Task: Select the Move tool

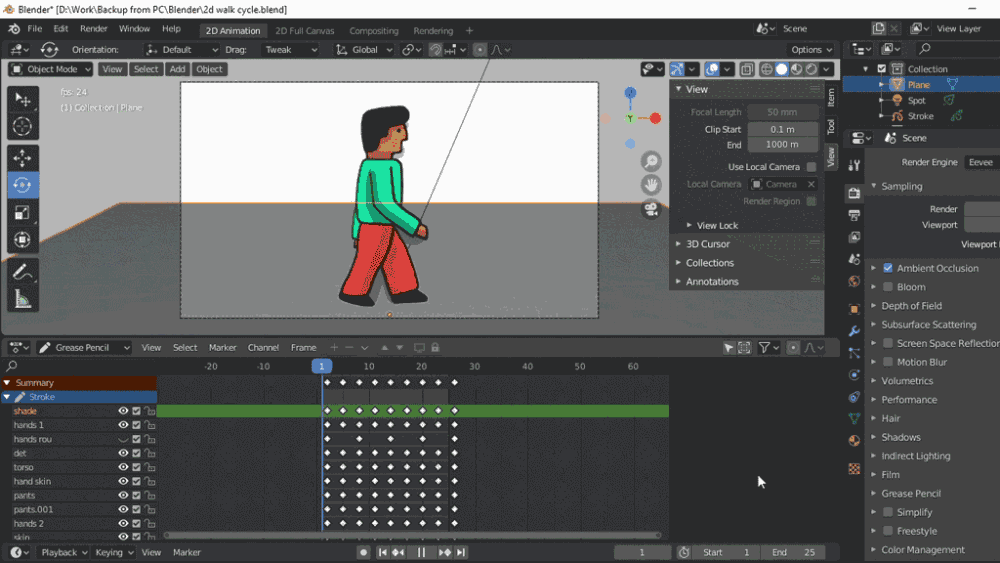Action: (x=22, y=157)
